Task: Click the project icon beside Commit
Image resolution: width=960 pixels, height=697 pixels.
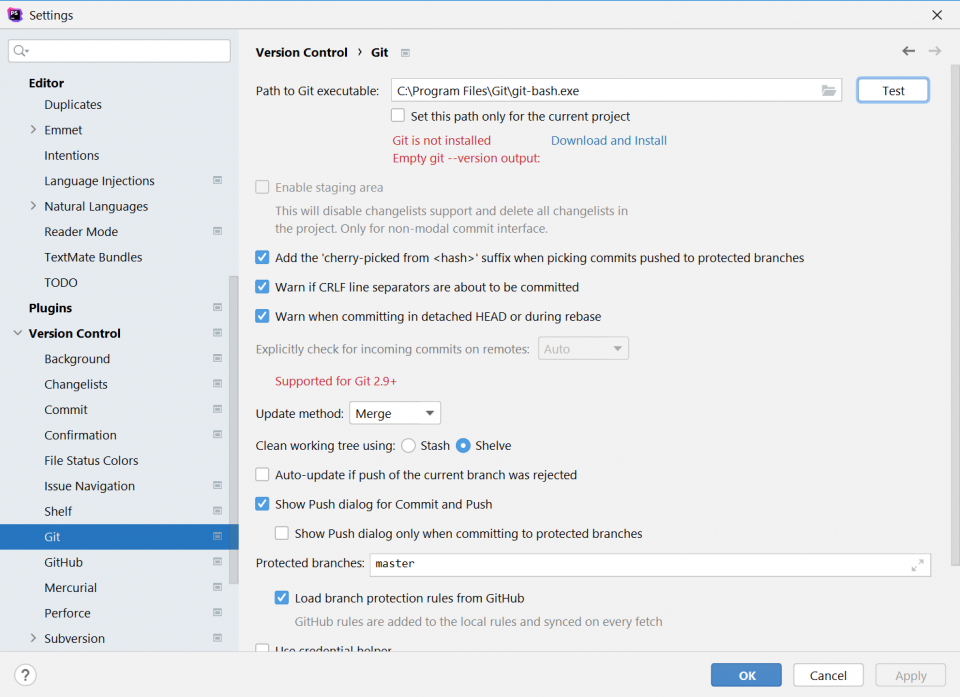Action: (x=217, y=409)
